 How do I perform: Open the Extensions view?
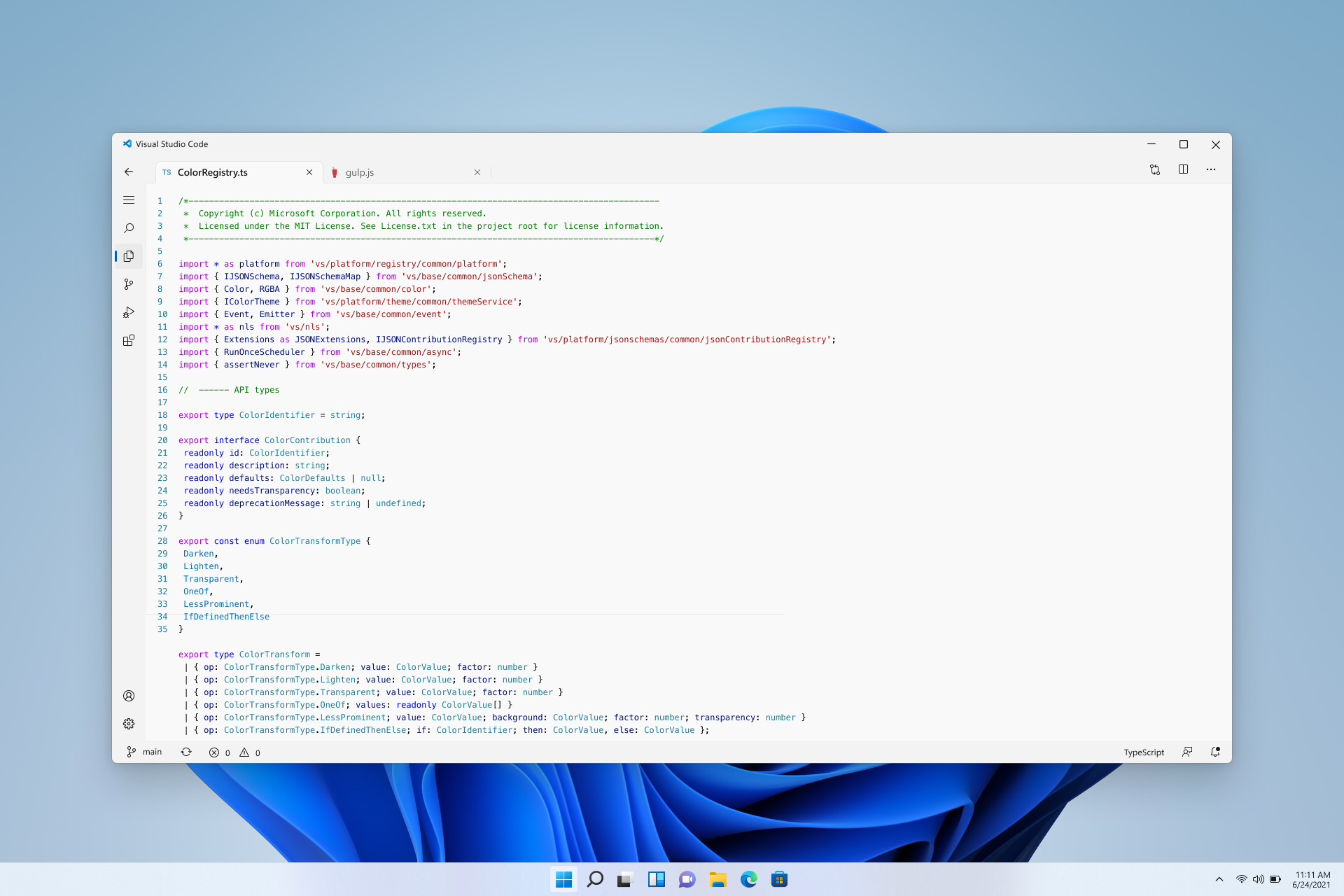click(129, 340)
